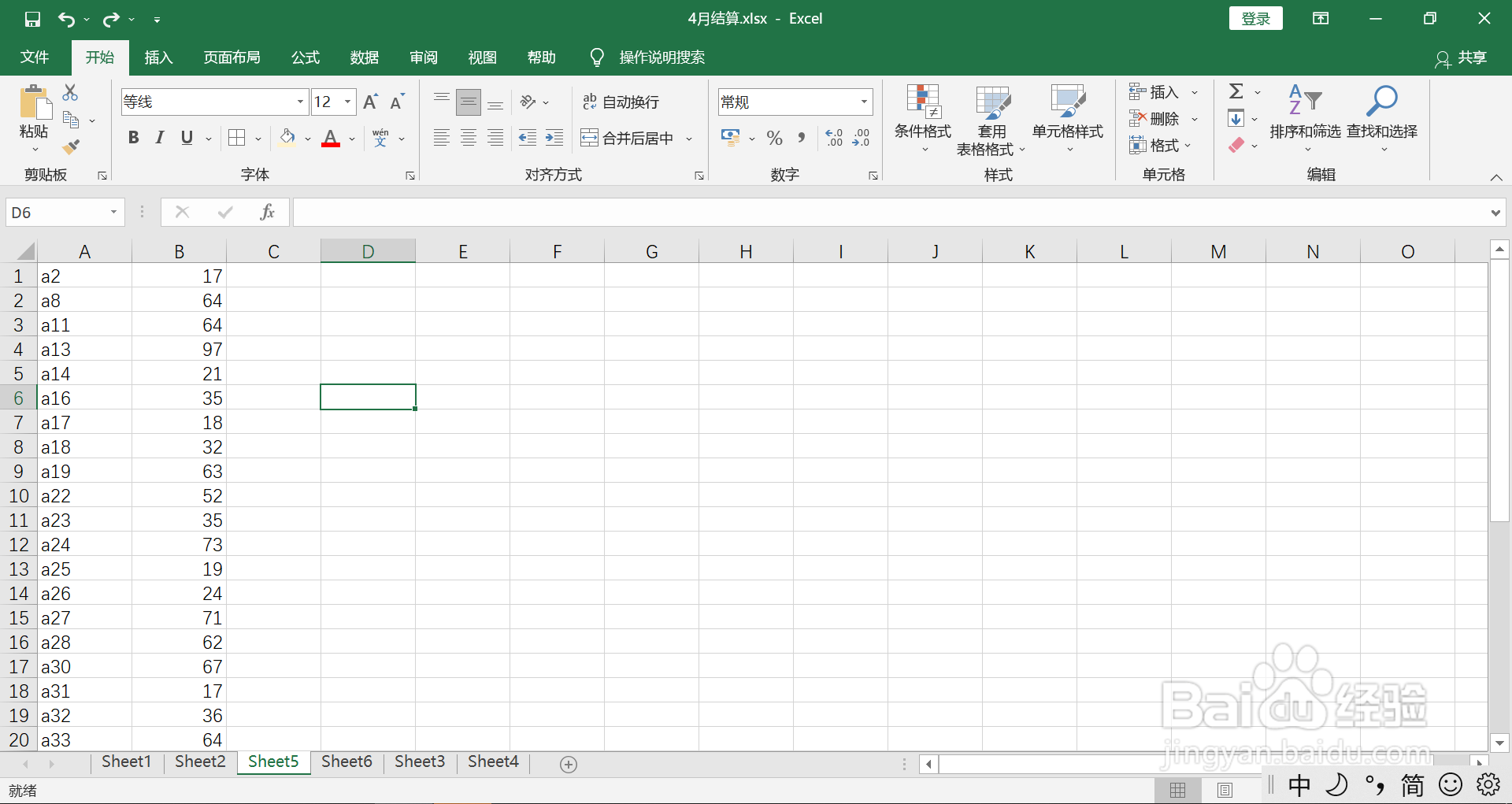Click the fill color bucket swatch
Screen dimensions: 1512x804
(x=287, y=138)
